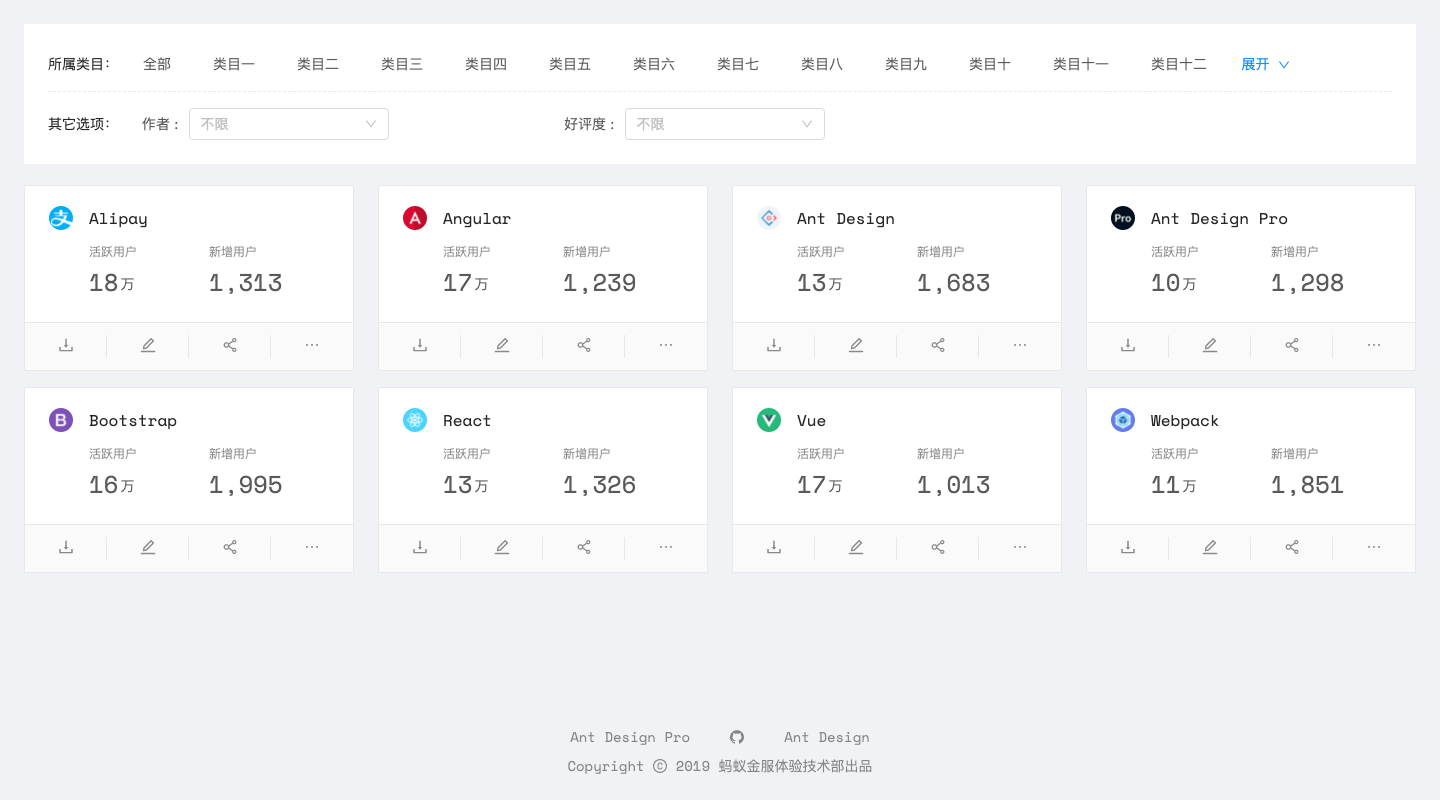Open the Ant Design footer link

point(827,737)
